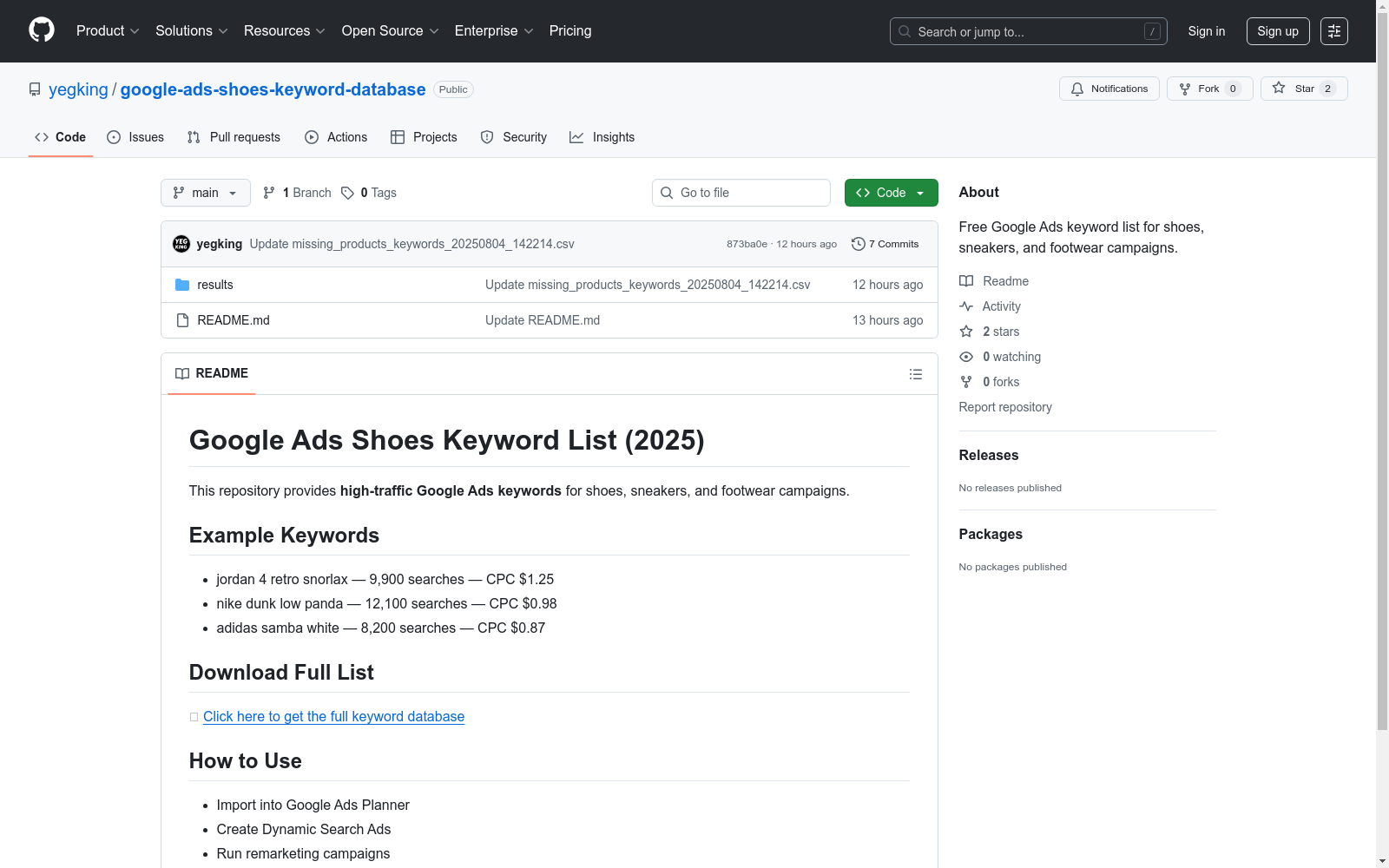Open the Releases heading link
Screen dimensions: 1389x868
tap(989, 455)
